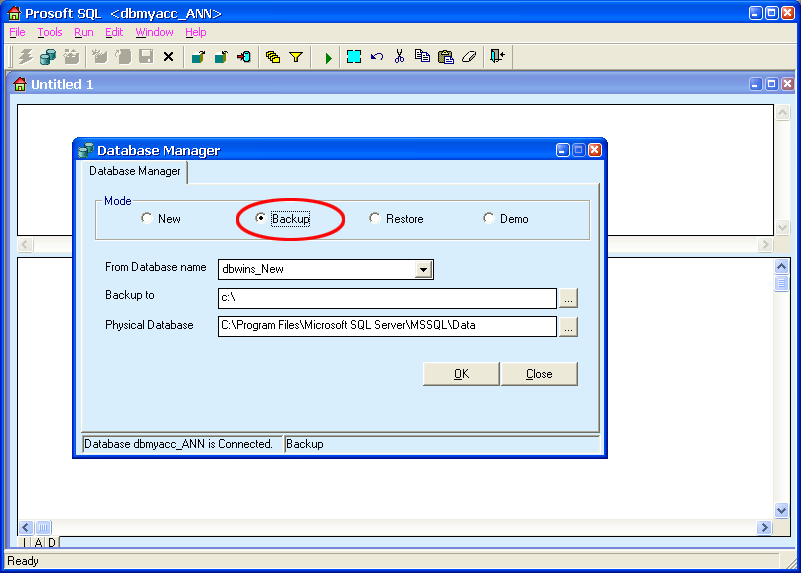Click the yellow Filter funnel icon
The image size is (801, 573).
click(296, 57)
